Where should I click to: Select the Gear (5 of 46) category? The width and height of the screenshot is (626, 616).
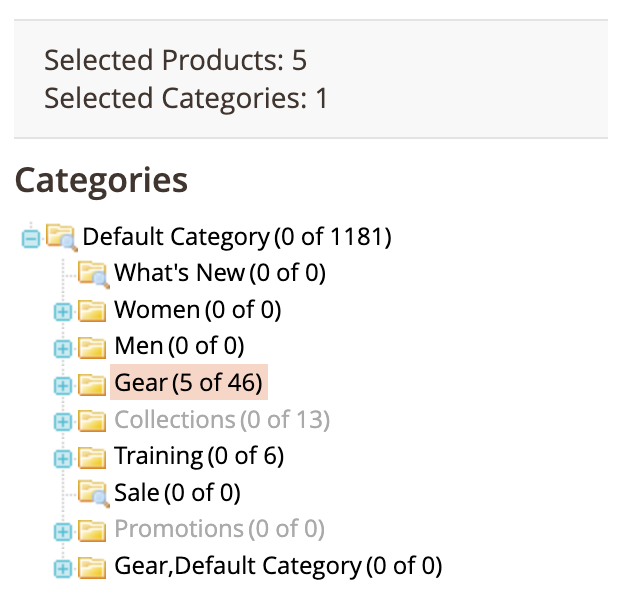(x=188, y=383)
